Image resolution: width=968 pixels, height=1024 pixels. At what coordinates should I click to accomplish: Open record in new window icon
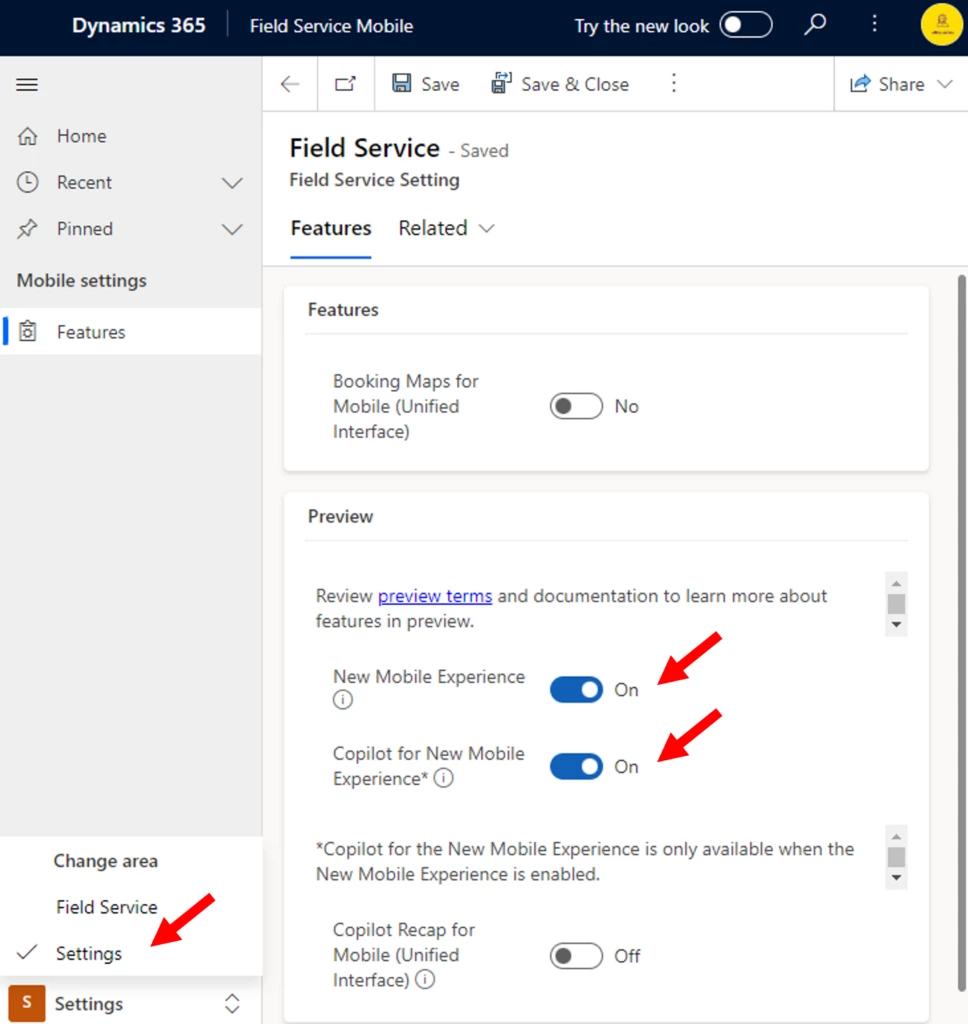345,84
